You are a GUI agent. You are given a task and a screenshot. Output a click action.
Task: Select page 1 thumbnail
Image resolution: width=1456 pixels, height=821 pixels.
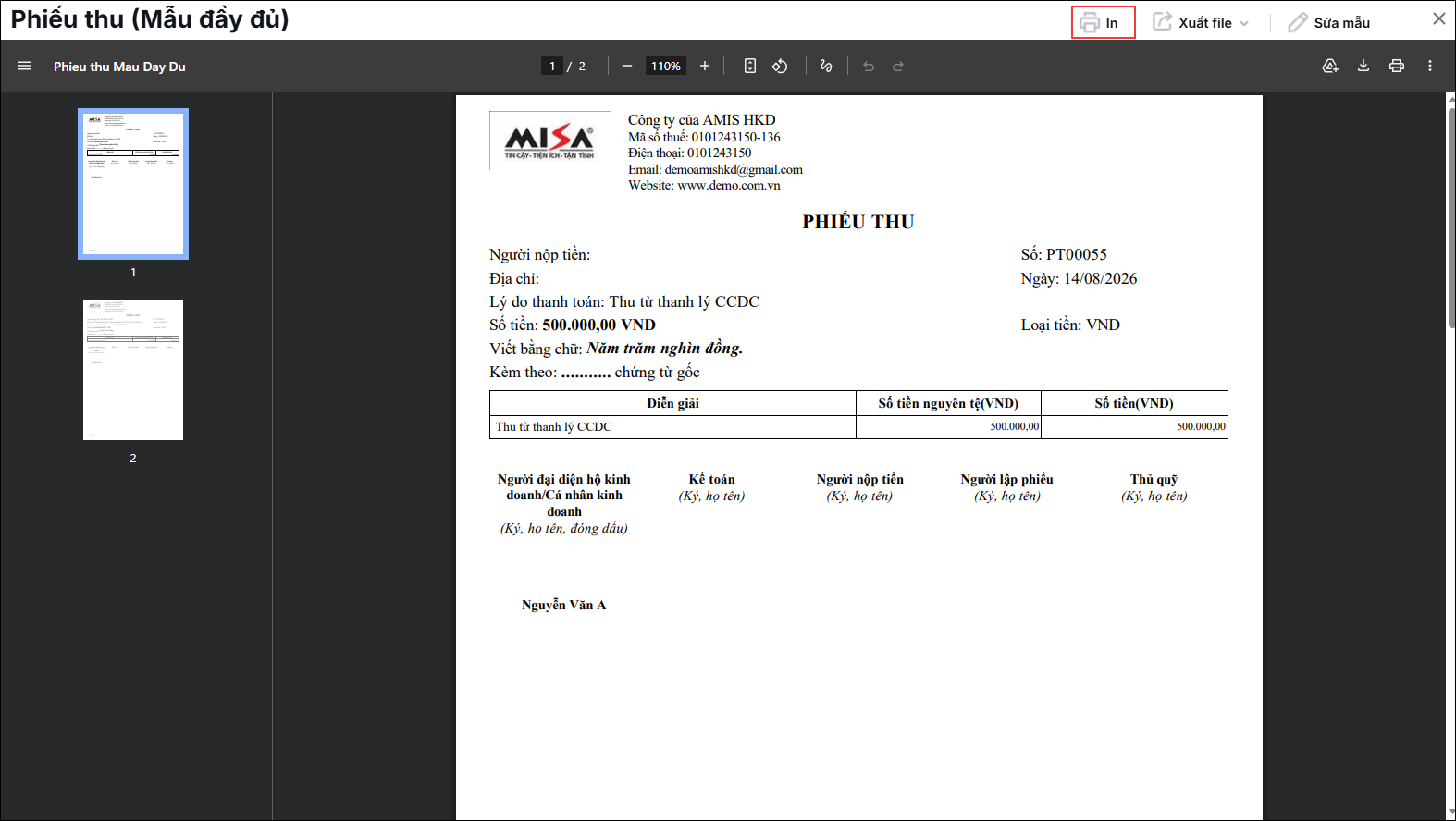click(x=133, y=184)
